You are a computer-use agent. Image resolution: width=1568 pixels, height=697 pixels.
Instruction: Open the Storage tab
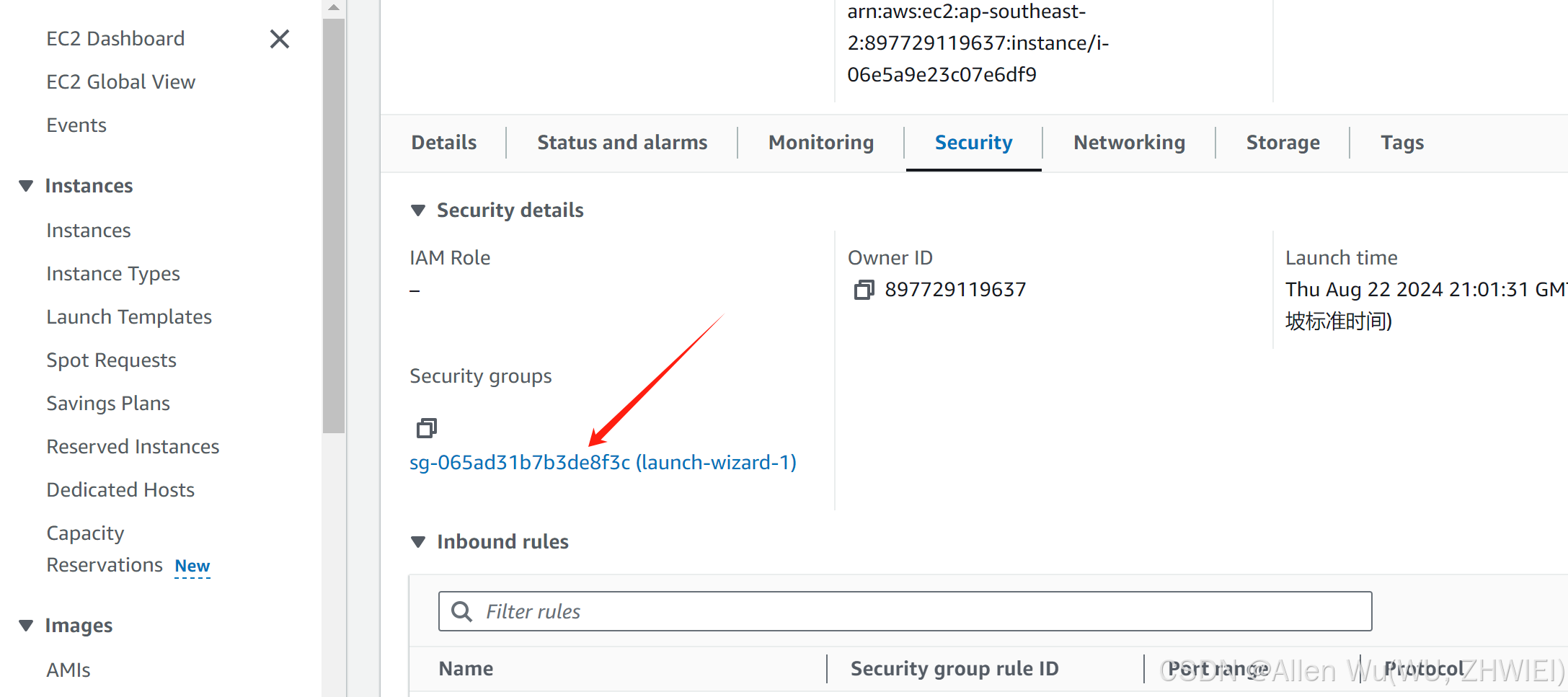click(1283, 143)
